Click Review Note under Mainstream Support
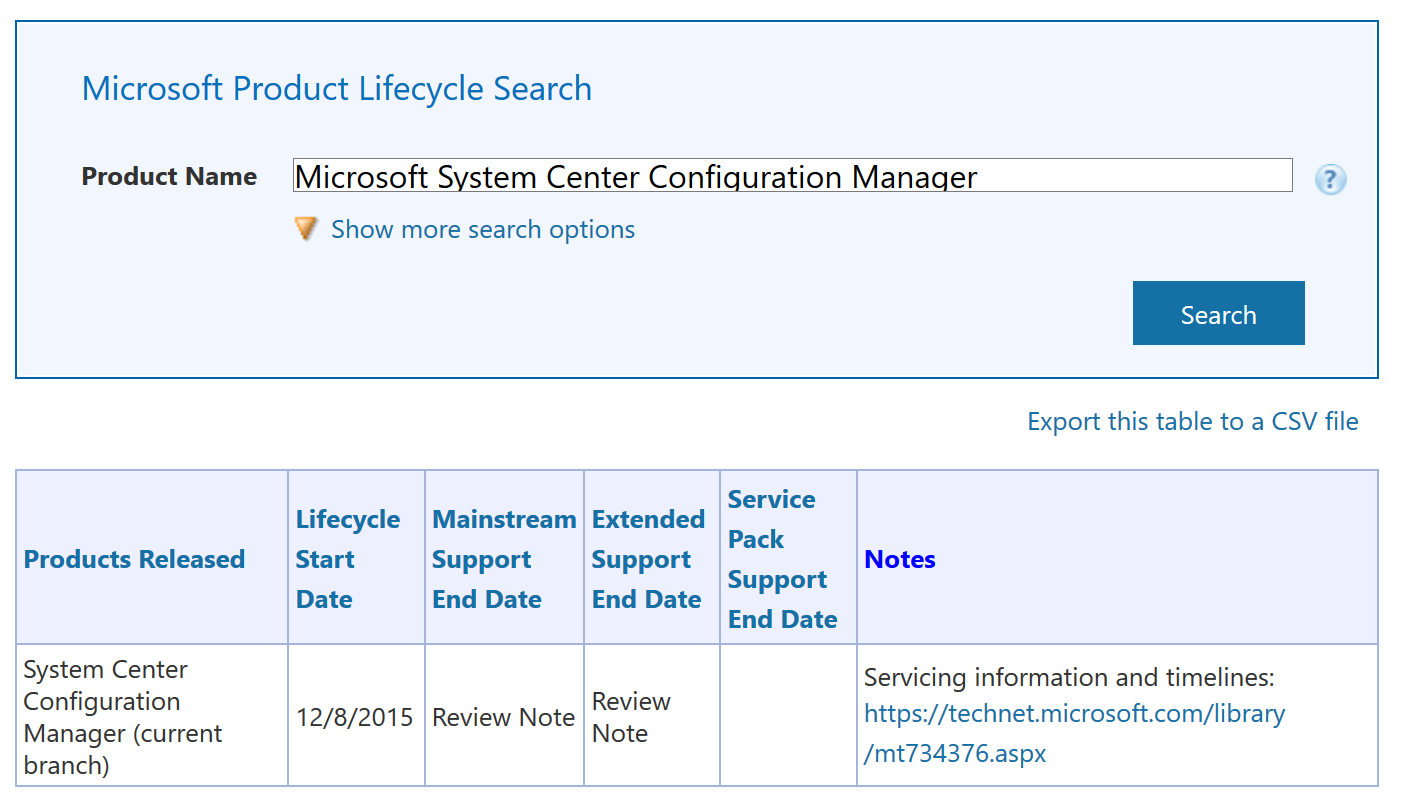 pos(503,717)
